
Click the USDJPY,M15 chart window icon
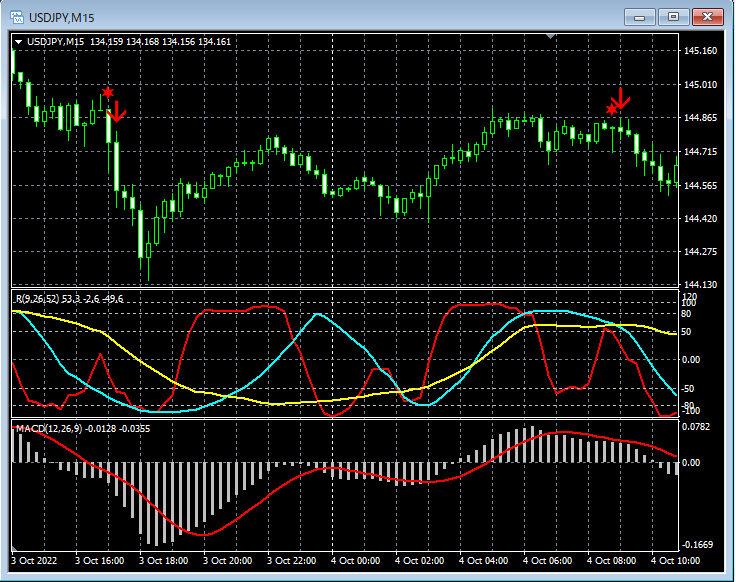pyautogui.click(x=16, y=17)
